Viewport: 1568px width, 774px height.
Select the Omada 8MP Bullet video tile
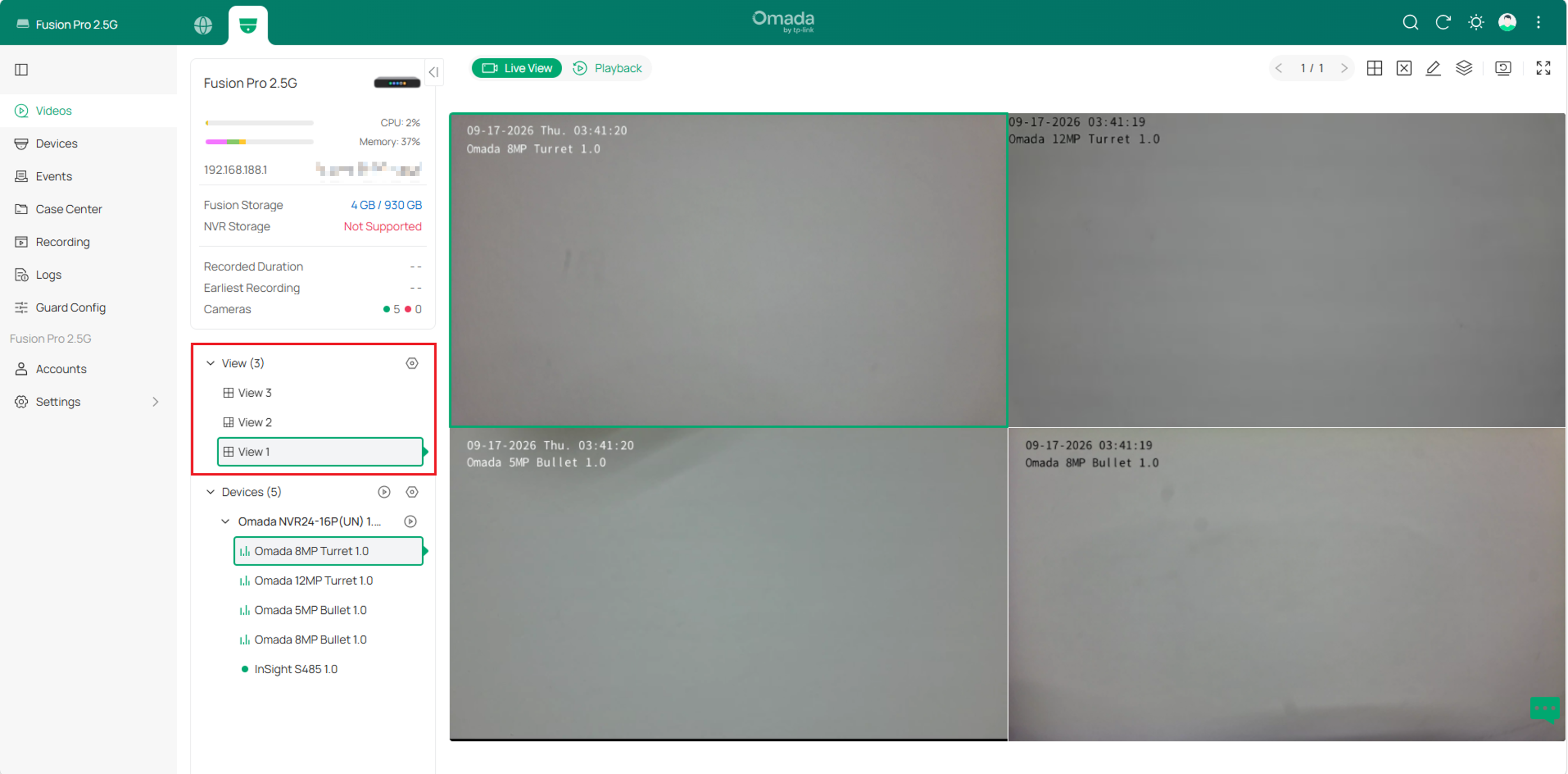pos(1287,585)
